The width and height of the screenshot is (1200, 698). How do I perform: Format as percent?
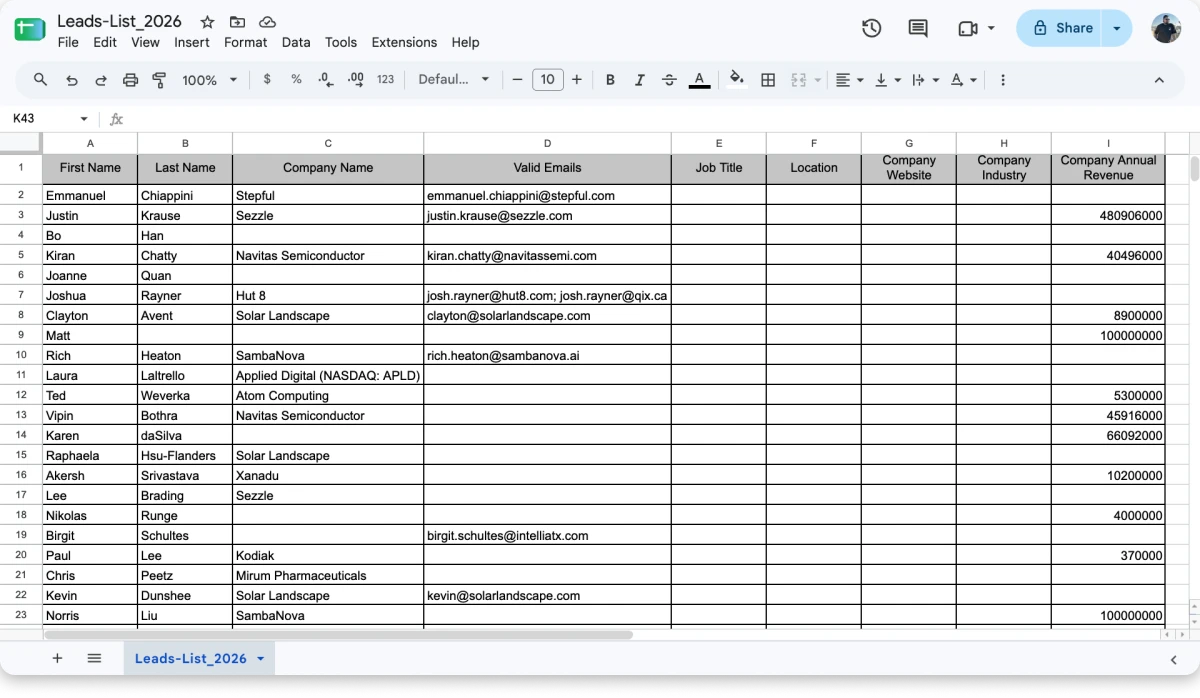(x=296, y=80)
